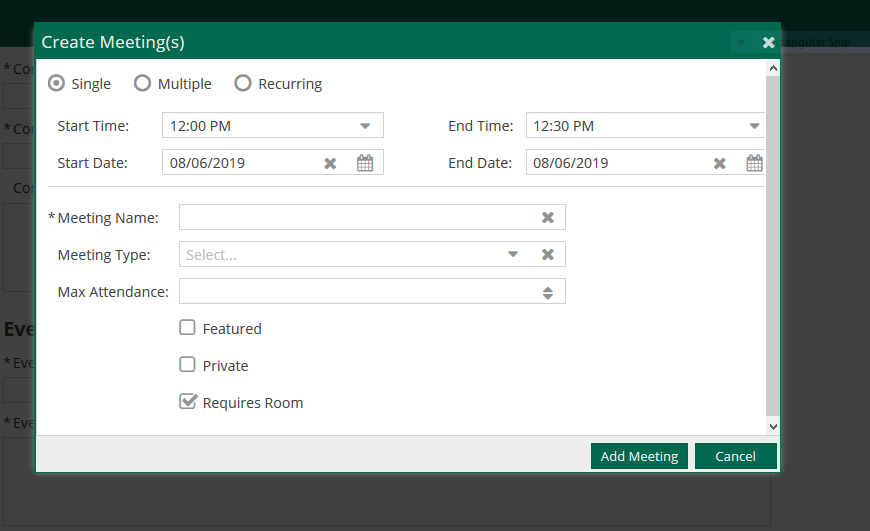Enable the Featured checkbox
This screenshot has height=531, width=870.
tap(187, 328)
